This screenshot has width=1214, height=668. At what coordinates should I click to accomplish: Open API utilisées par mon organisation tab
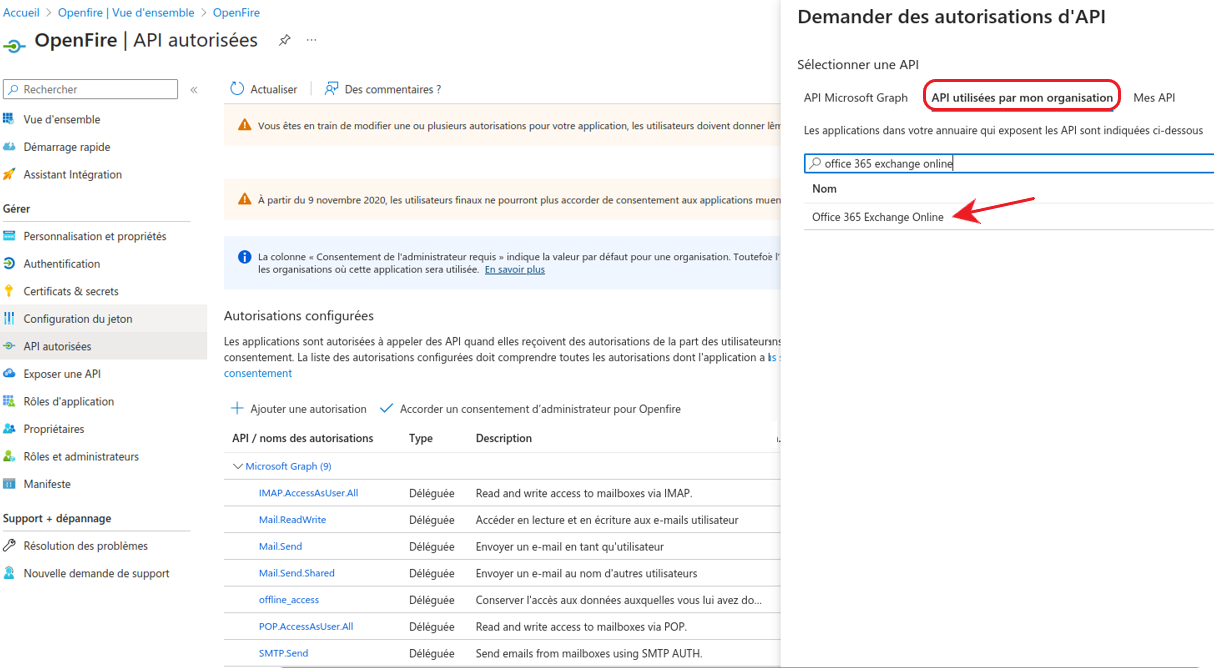pos(1021,97)
